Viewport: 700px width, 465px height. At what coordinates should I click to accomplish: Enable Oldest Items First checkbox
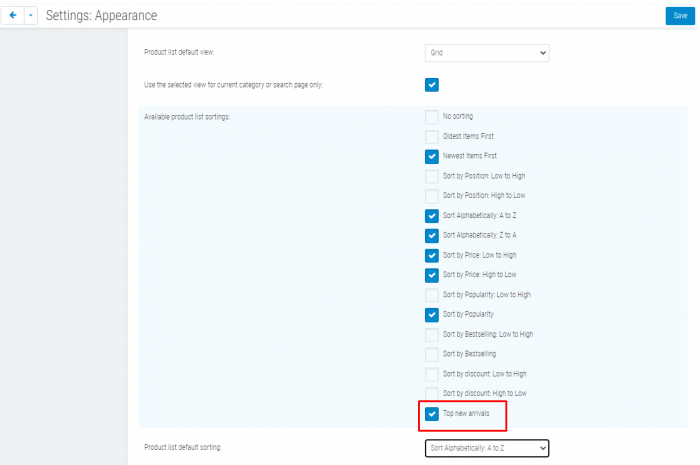point(432,137)
